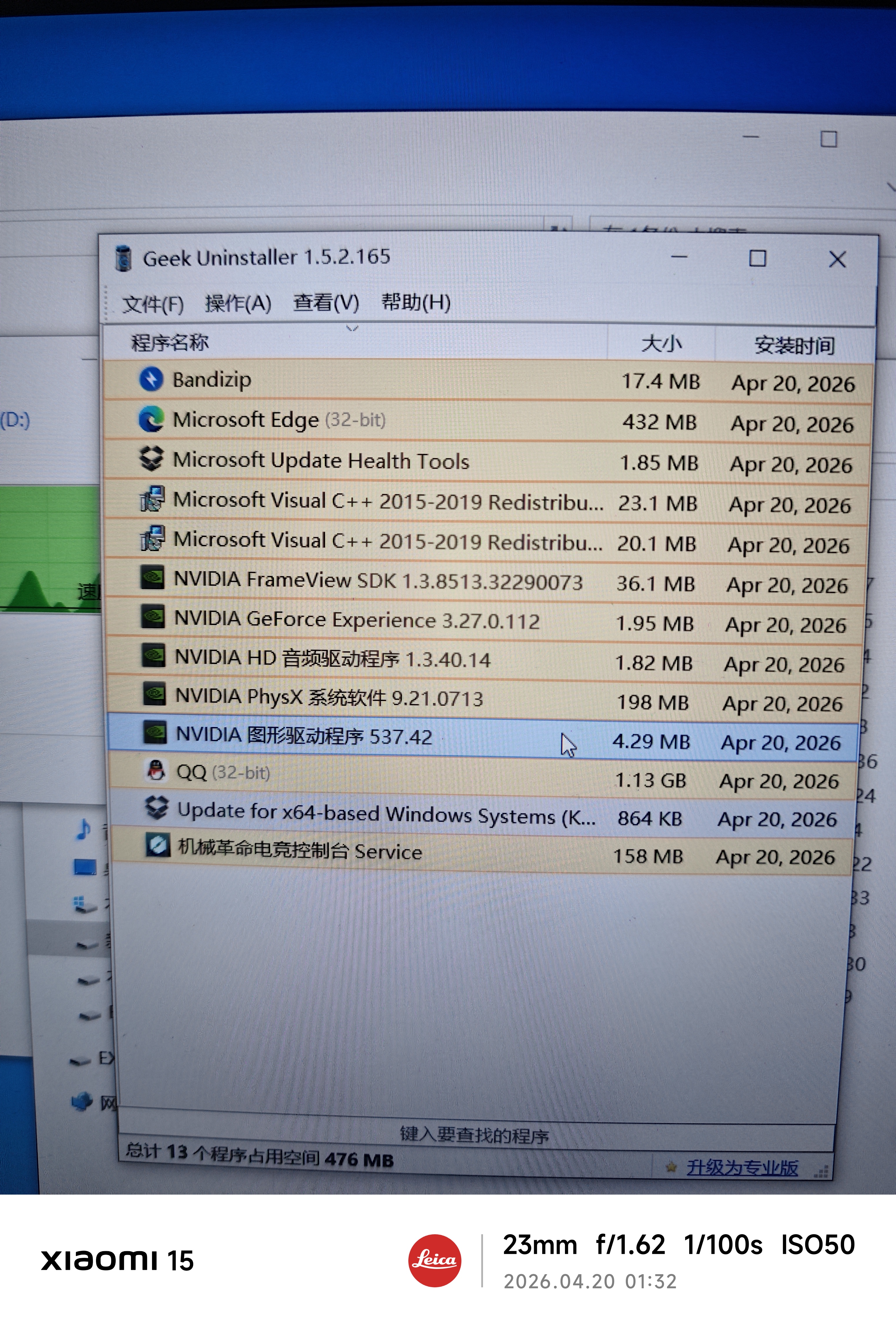Click the icon of the 20.1 MB Visual C++ entry

[x=153, y=538]
